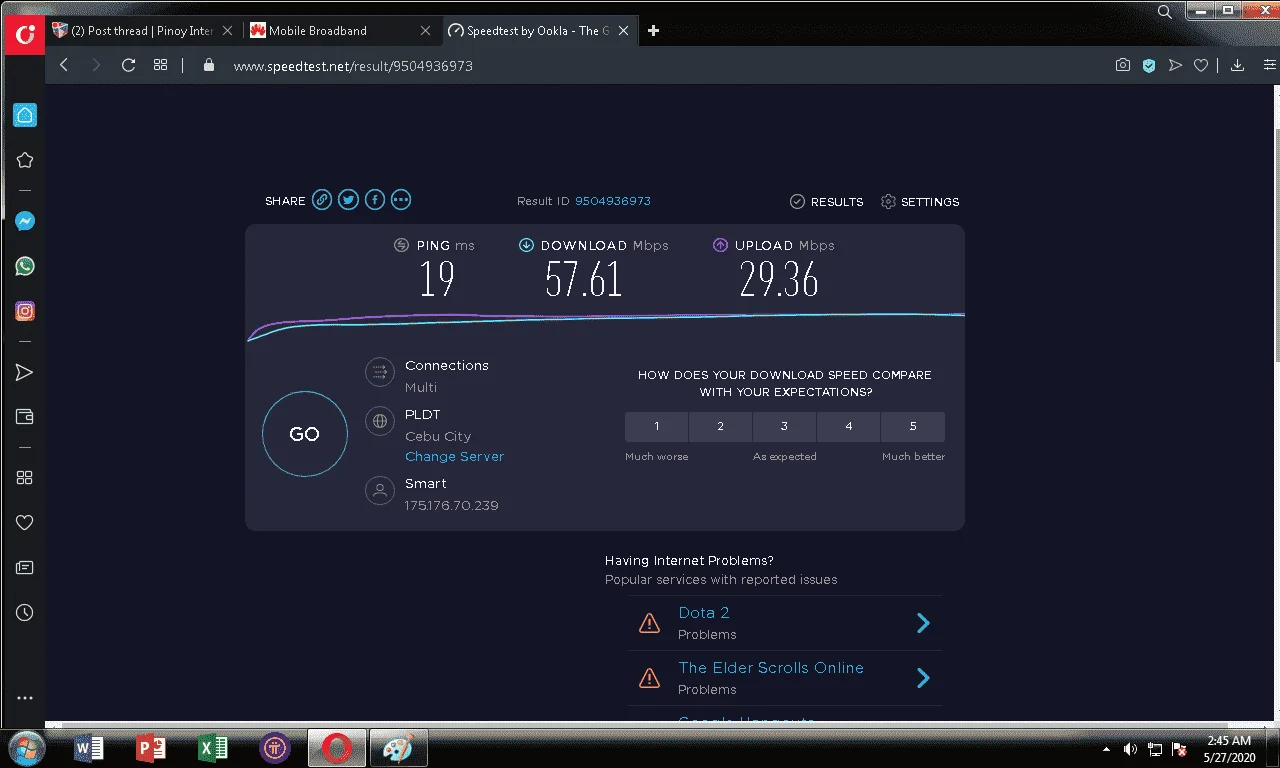This screenshot has width=1280, height=768.
Task: Open the home icon in Opera sidebar
Action: [x=25, y=115]
